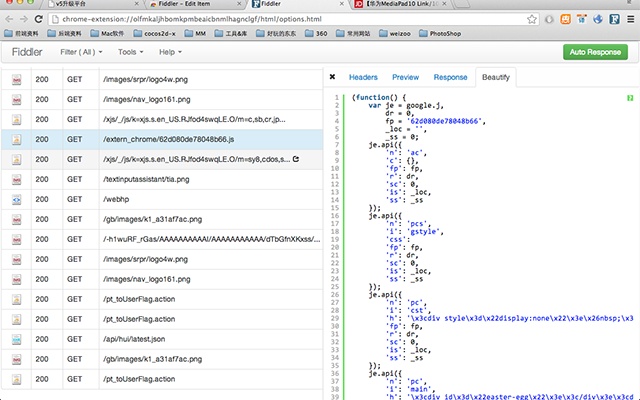Click the HTML file icon for /webhp
Viewport: 640px width, 400px height.
[x=17, y=199]
